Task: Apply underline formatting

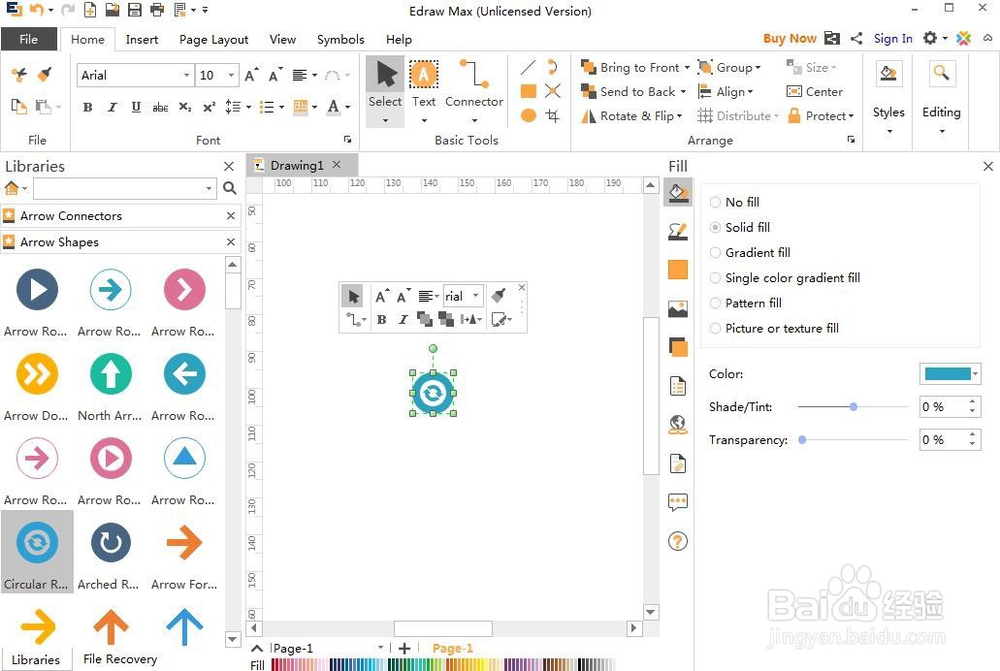Action: 136,107
